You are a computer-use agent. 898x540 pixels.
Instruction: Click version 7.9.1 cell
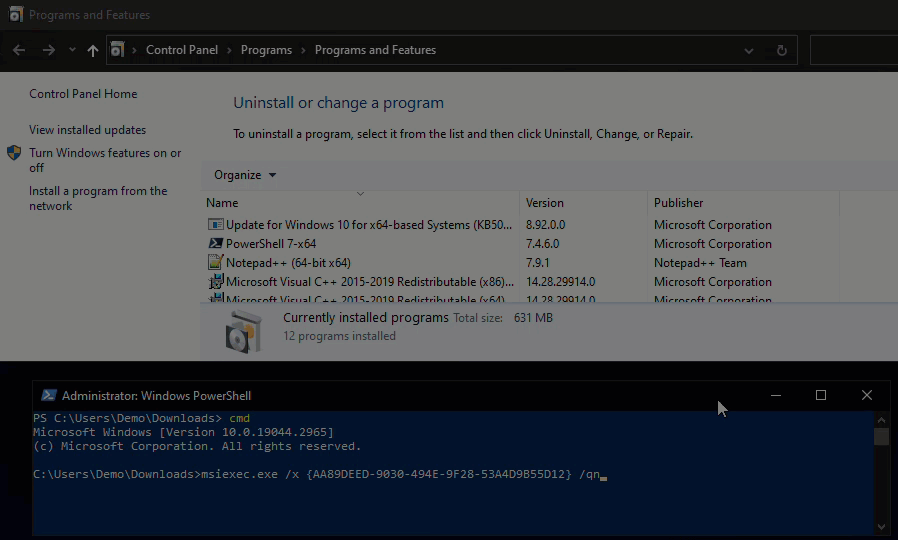tap(537, 263)
